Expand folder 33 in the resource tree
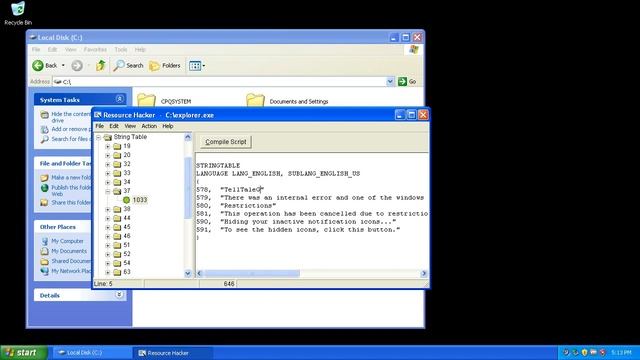The width and height of the screenshot is (640, 360). [107, 173]
